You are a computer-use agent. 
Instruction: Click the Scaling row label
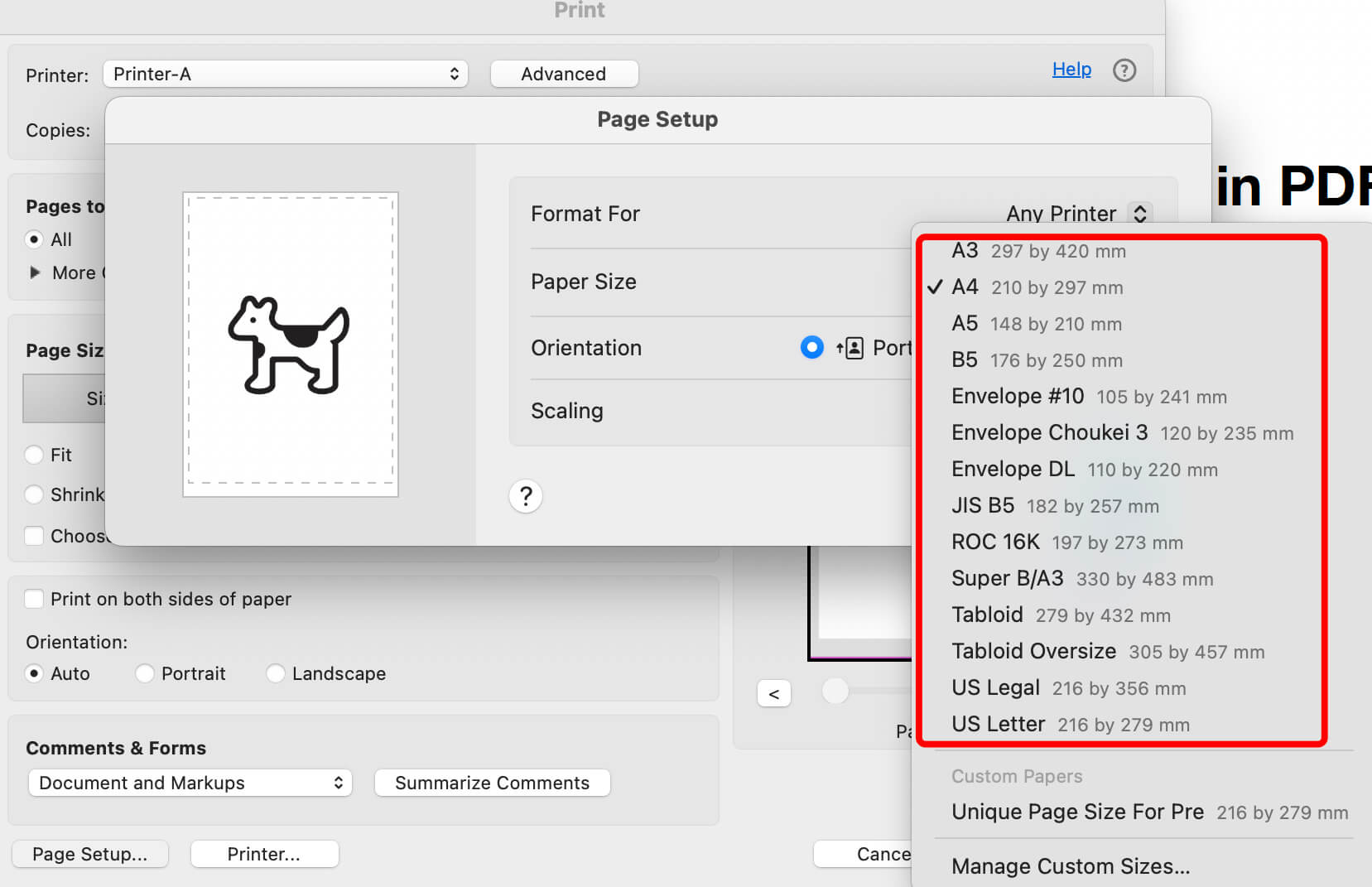coord(567,411)
